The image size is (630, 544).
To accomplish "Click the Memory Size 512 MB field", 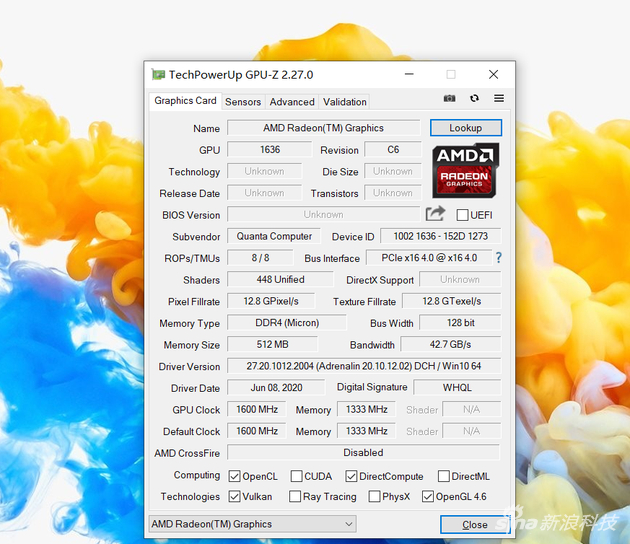I will coord(272,344).
